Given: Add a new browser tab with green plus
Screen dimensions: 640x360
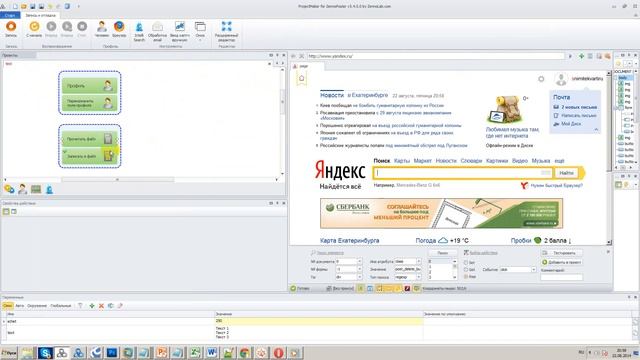Looking at the screenshot, I should tap(581, 56).
